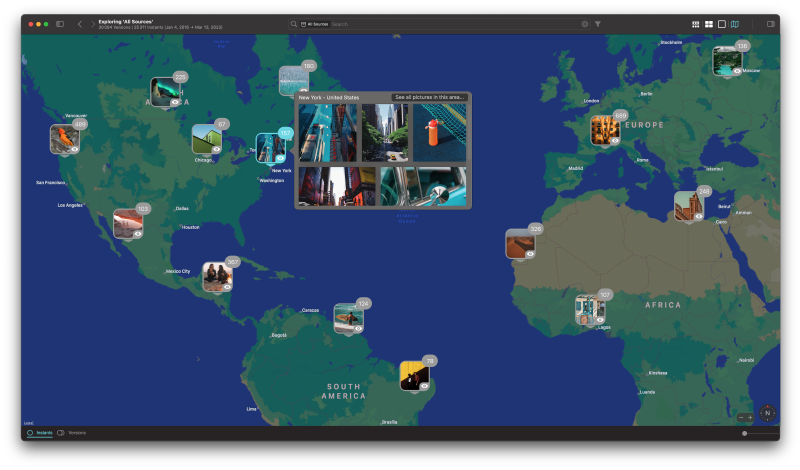Viewport: 800px width, 470px height.
Task: Switch to large grid view
Action: coord(709,24)
